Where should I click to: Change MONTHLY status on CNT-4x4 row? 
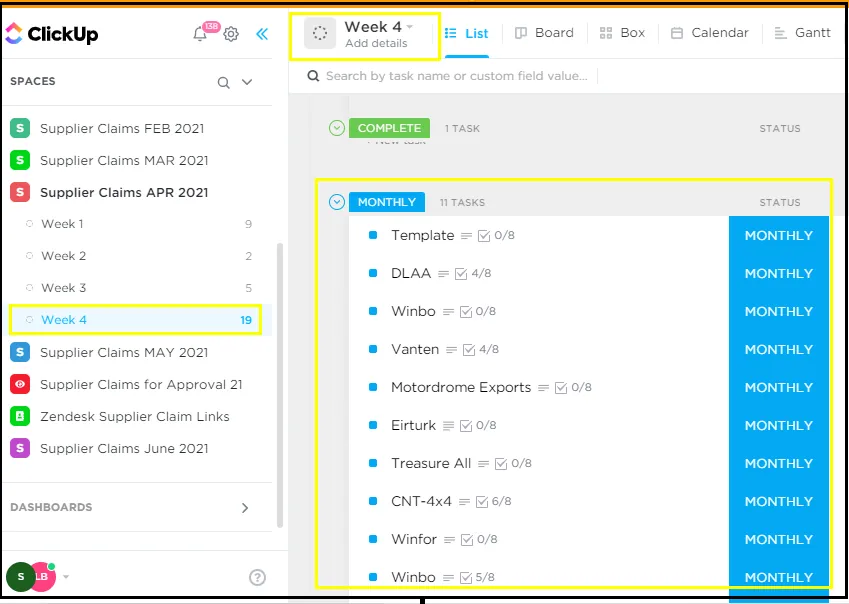[x=779, y=501]
